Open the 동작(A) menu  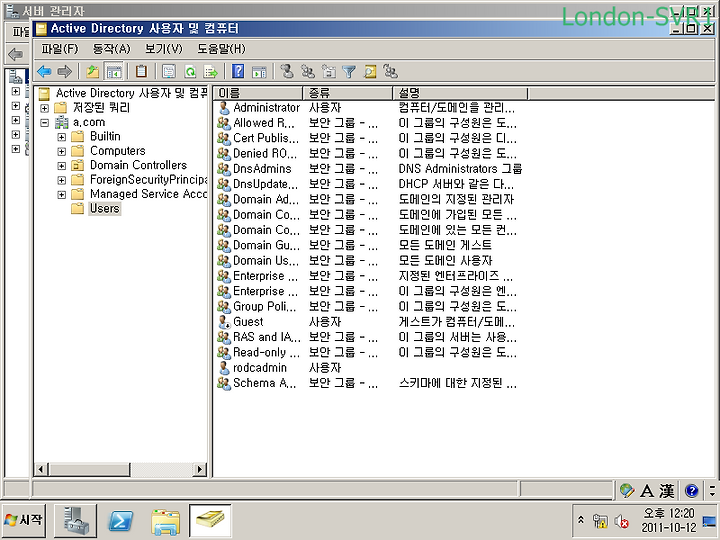(112, 49)
